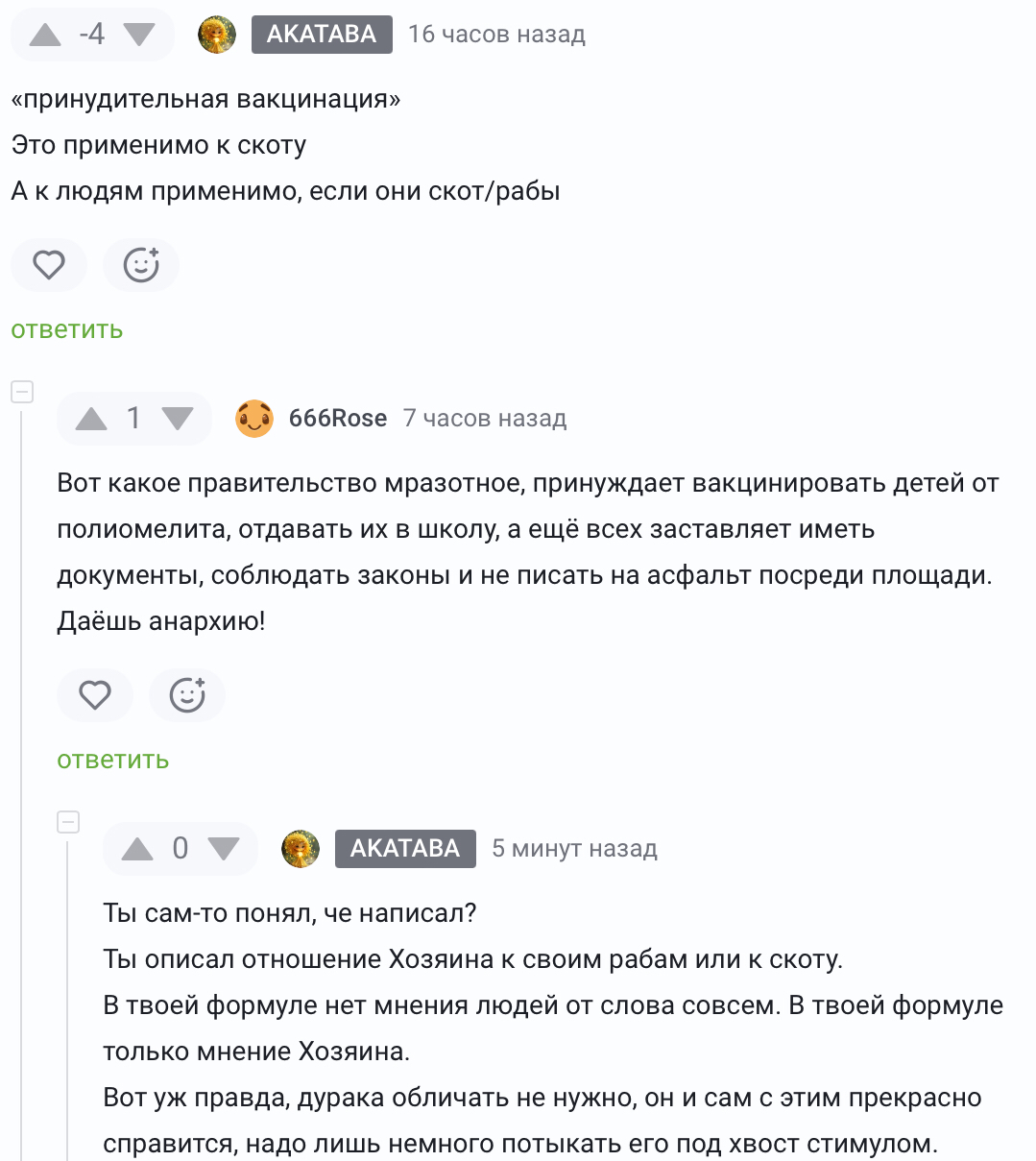Upvote AKATABA's reply from 5 minutes ago
1036x1161 pixels.
(137, 849)
